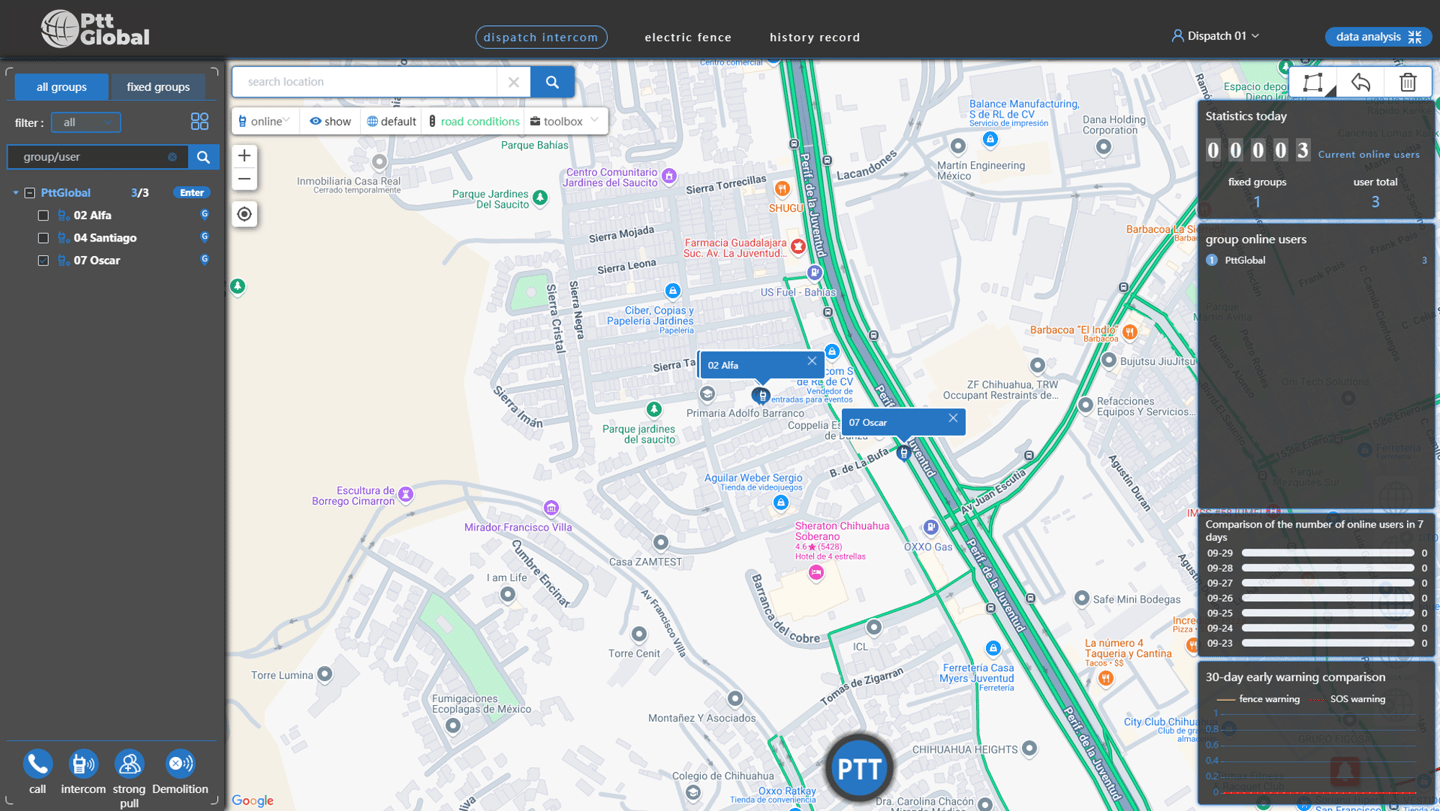Expand the toolbox dropdown

[564, 121]
